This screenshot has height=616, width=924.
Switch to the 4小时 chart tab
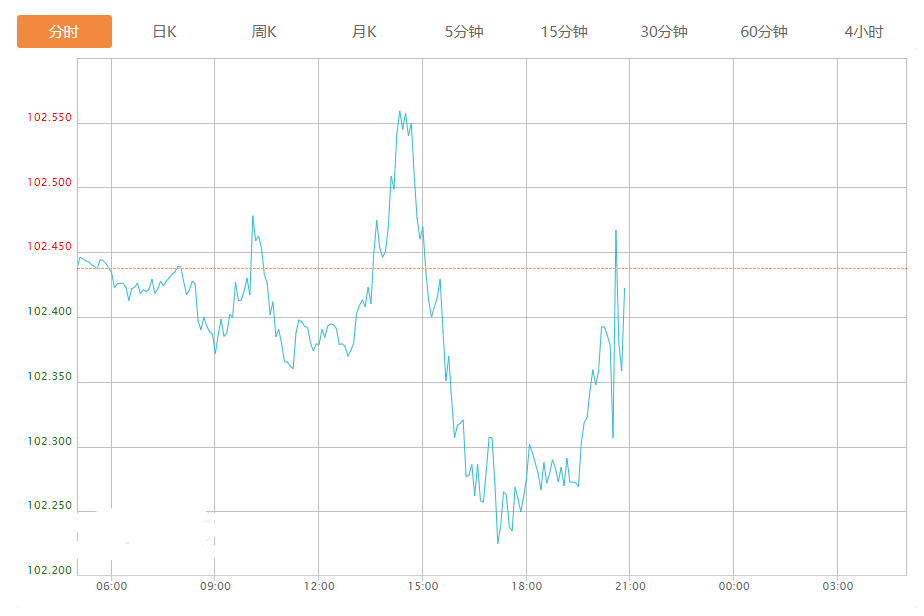[863, 31]
